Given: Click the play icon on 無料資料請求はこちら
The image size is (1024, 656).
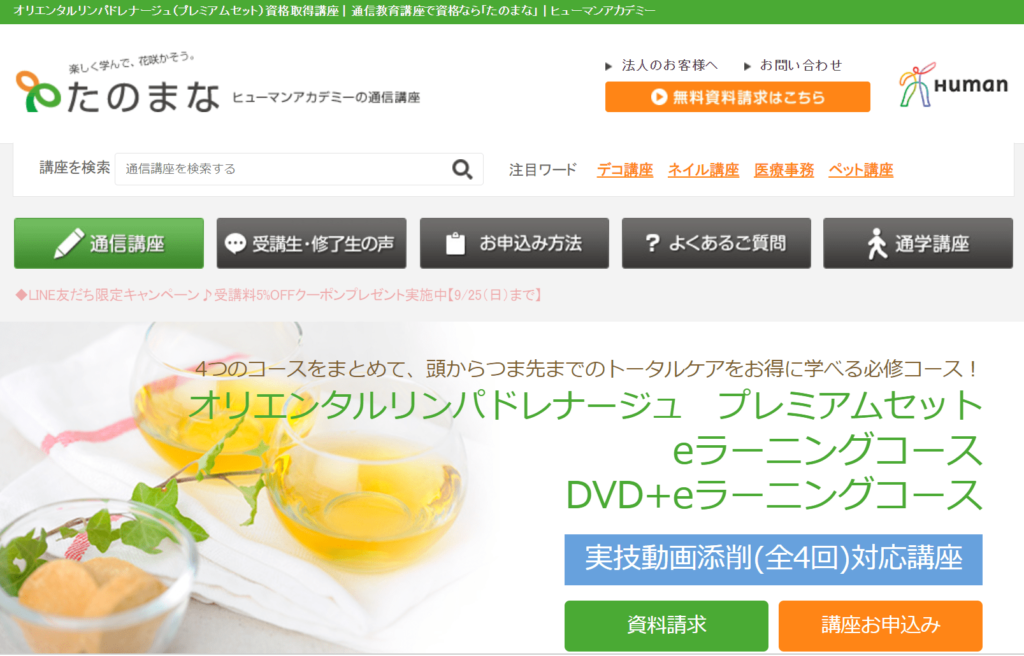Looking at the screenshot, I should [x=659, y=97].
